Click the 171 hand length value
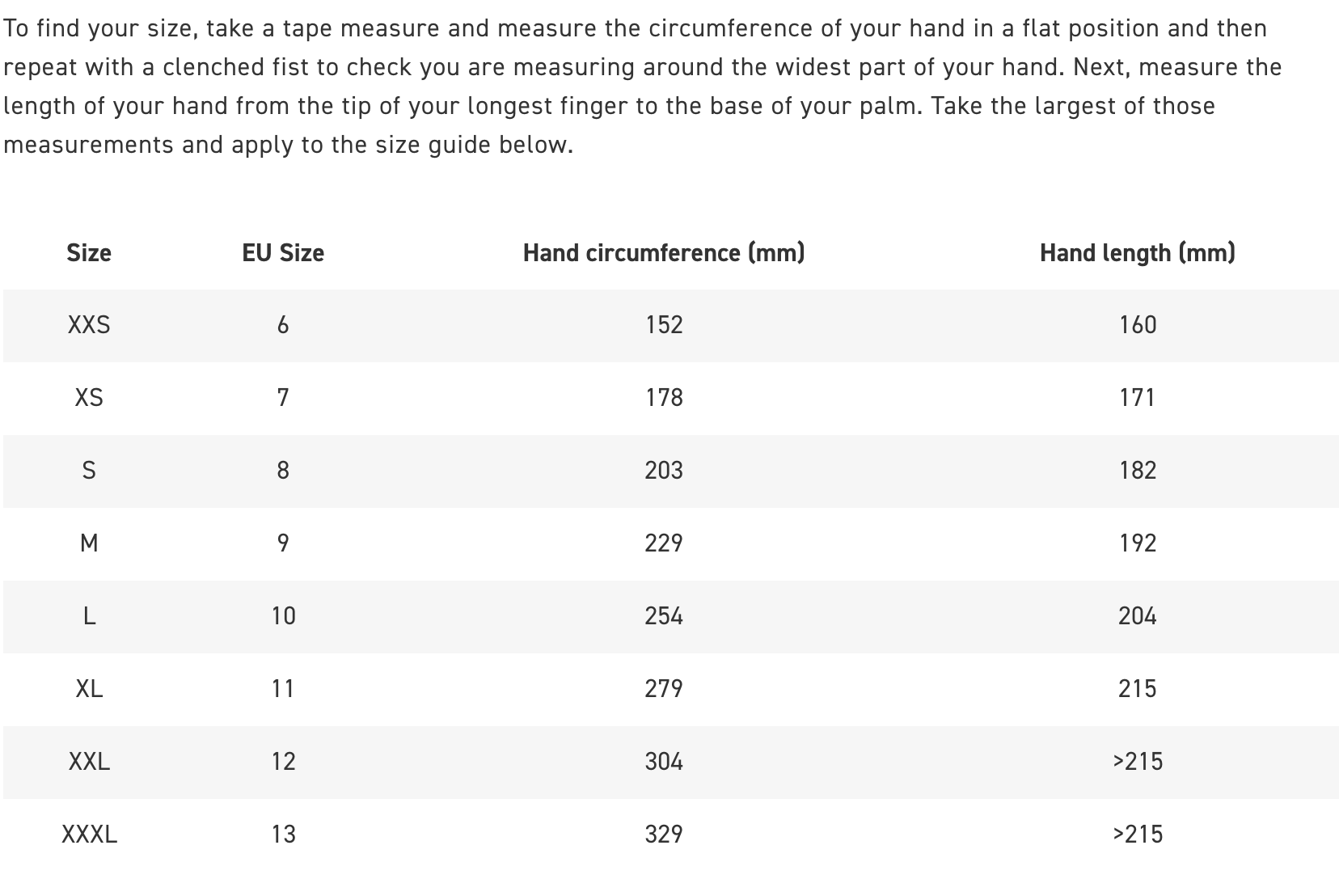The height and width of the screenshot is (896, 1339). 1137,398
